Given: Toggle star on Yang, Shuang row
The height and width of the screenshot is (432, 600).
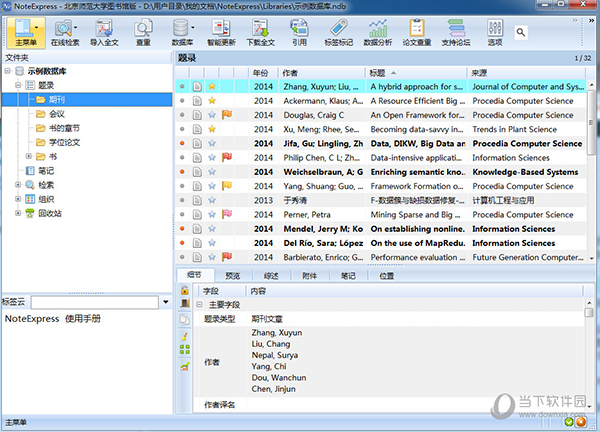Looking at the screenshot, I should (x=212, y=186).
